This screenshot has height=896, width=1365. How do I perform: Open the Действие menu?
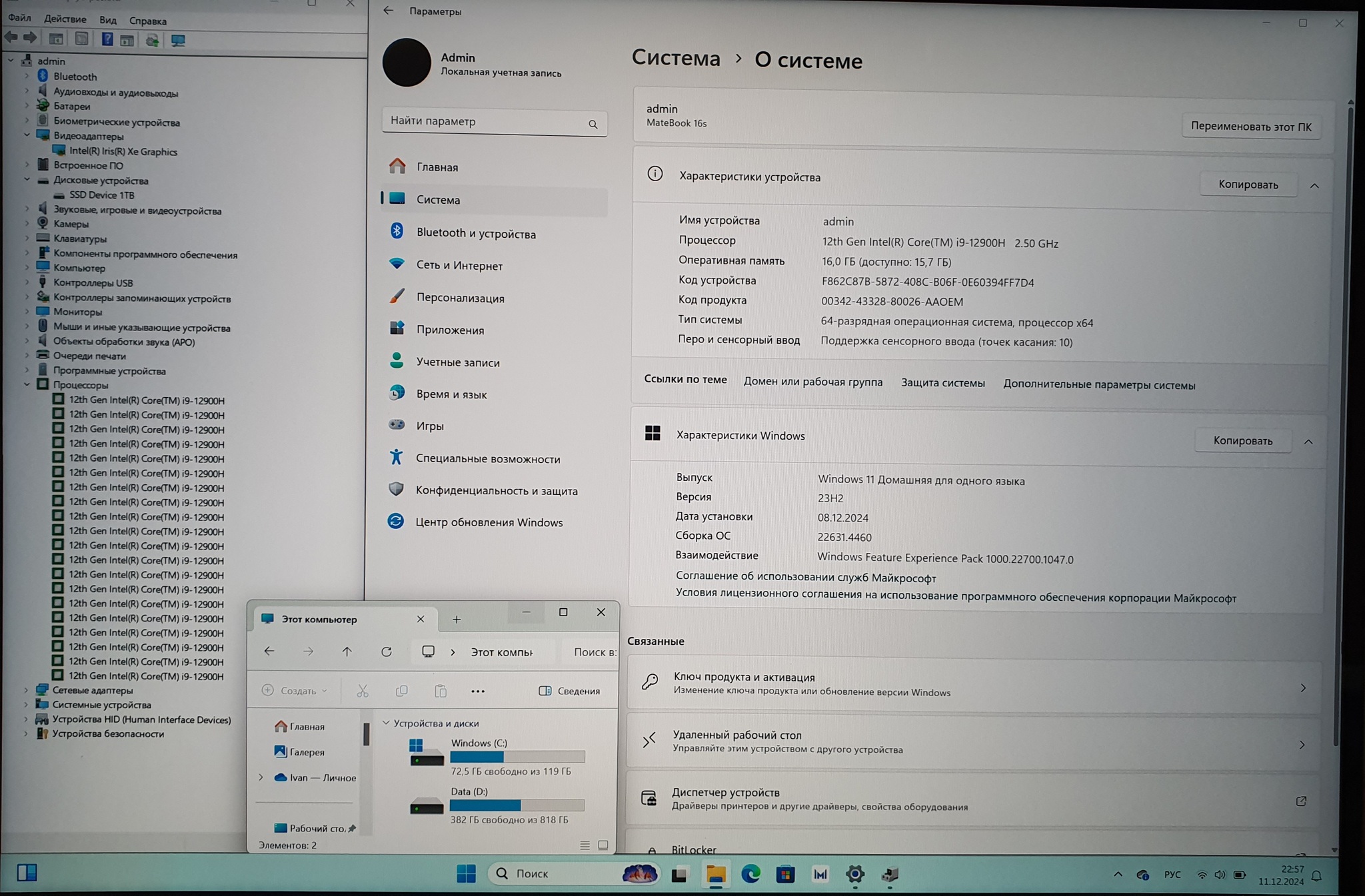[x=65, y=19]
